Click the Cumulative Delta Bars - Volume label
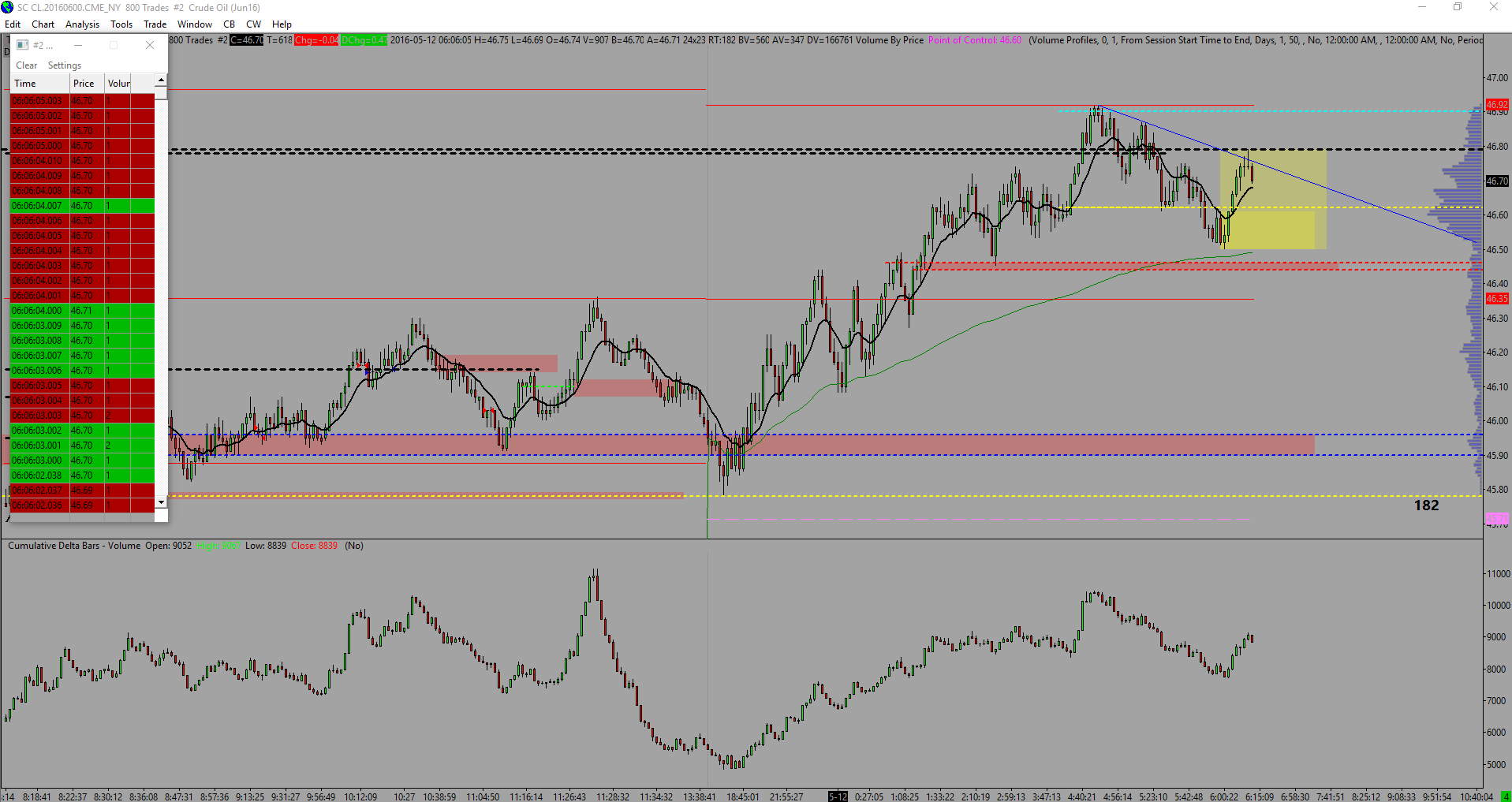 pos(74,546)
